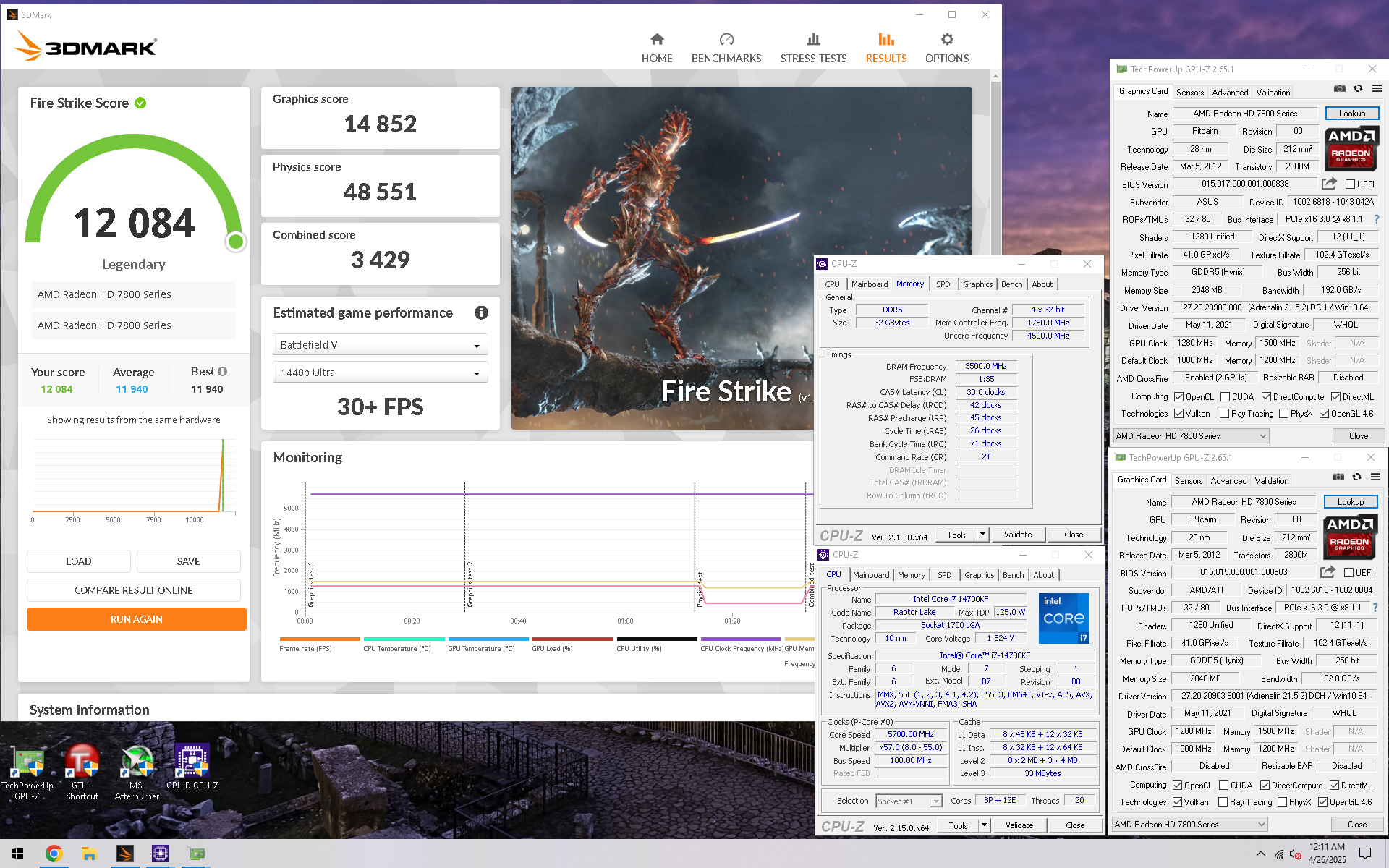Click the Graphics test 2 timeline marker
The height and width of the screenshot is (868, 1389).
click(470, 584)
